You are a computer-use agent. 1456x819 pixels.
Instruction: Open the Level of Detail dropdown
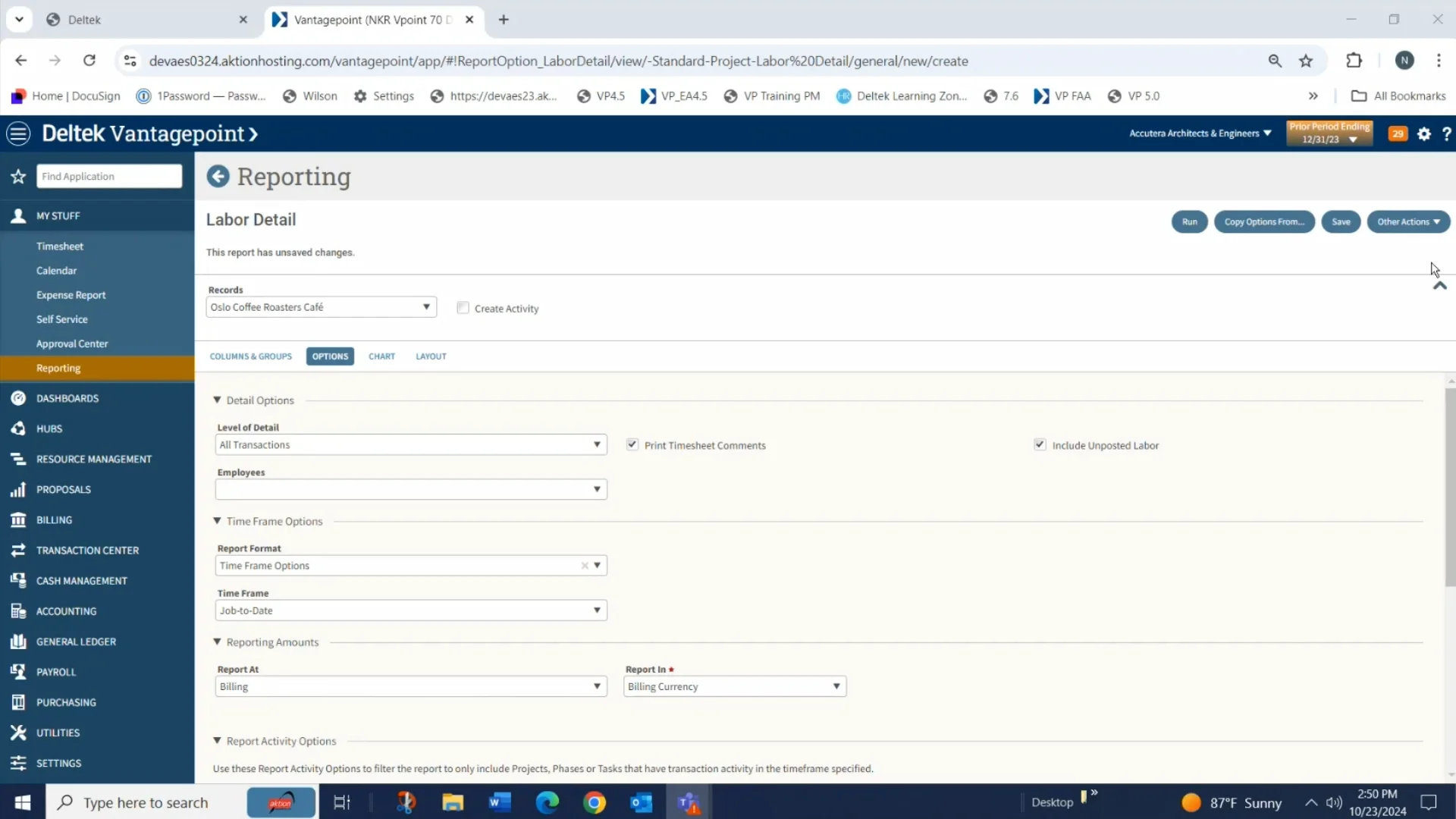click(410, 445)
